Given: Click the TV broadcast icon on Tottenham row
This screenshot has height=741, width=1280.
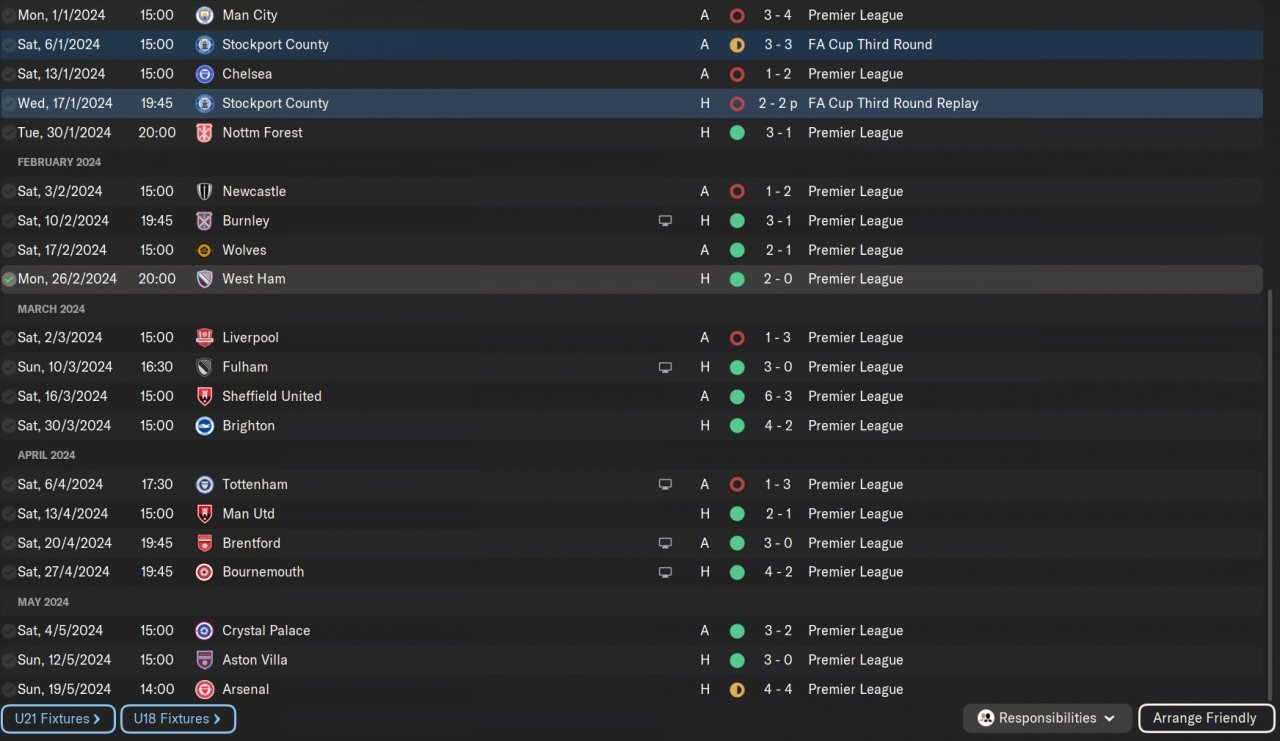Looking at the screenshot, I should tap(665, 485).
